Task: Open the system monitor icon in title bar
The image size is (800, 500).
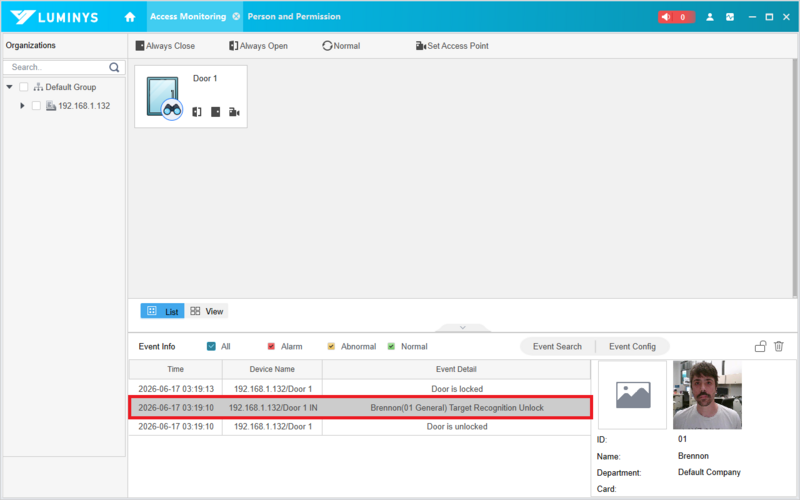Action: 730,17
